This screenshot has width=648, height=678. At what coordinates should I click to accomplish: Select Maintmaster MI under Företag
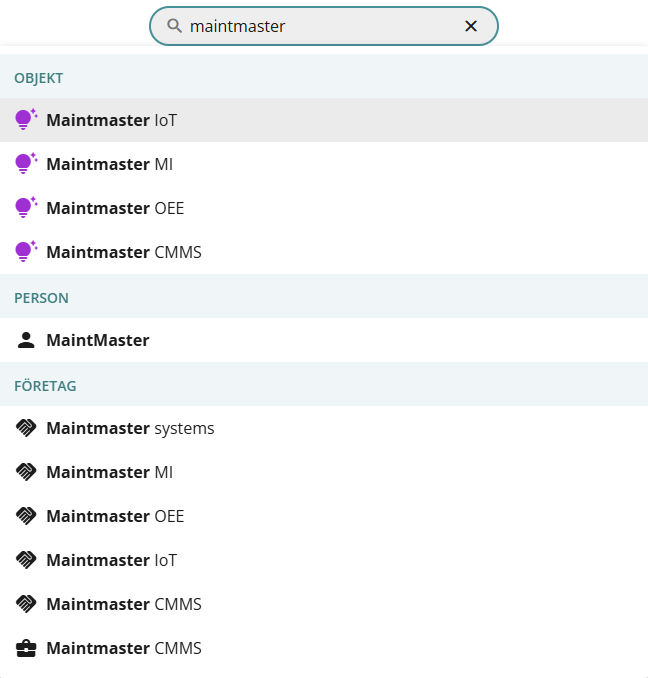[324, 472]
